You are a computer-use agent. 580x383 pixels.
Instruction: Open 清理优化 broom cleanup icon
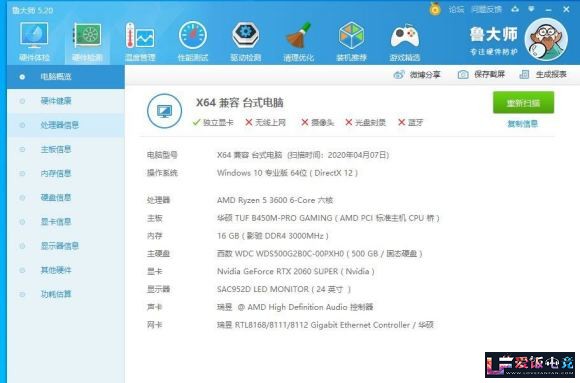[x=299, y=41]
